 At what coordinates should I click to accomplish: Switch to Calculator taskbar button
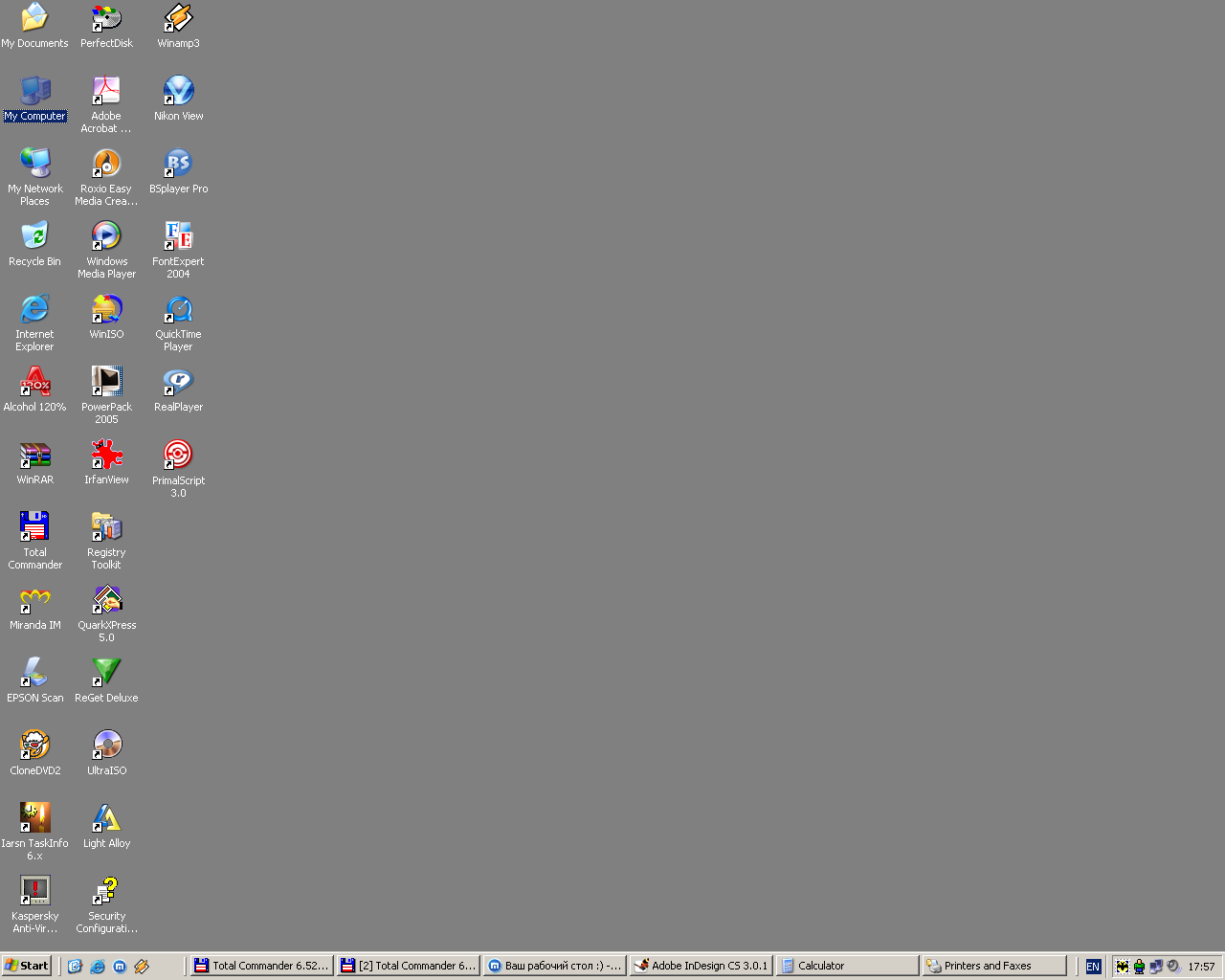847,967
